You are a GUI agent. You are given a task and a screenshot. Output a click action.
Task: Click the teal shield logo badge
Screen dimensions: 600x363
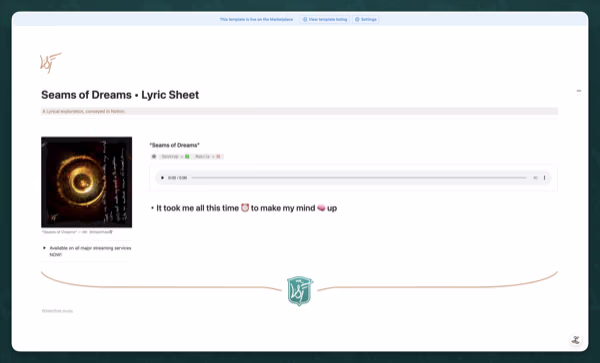coord(300,291)
